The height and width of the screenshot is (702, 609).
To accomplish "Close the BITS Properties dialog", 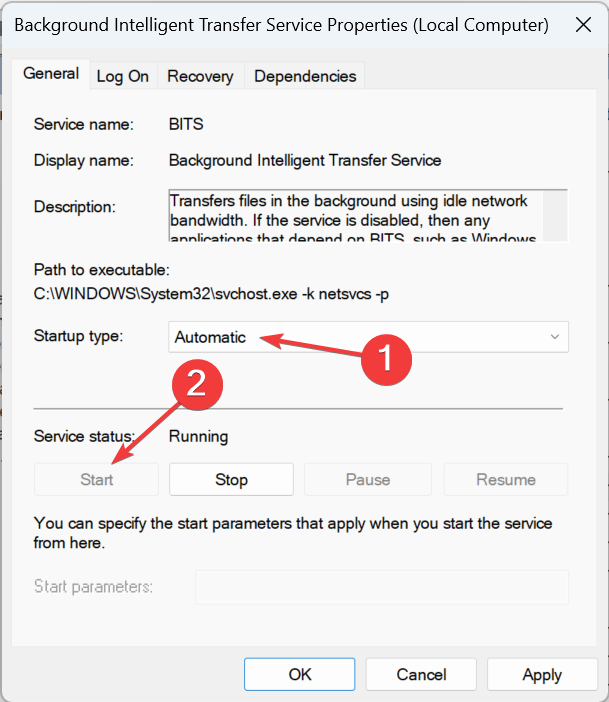I will click(x=583, y=25).
